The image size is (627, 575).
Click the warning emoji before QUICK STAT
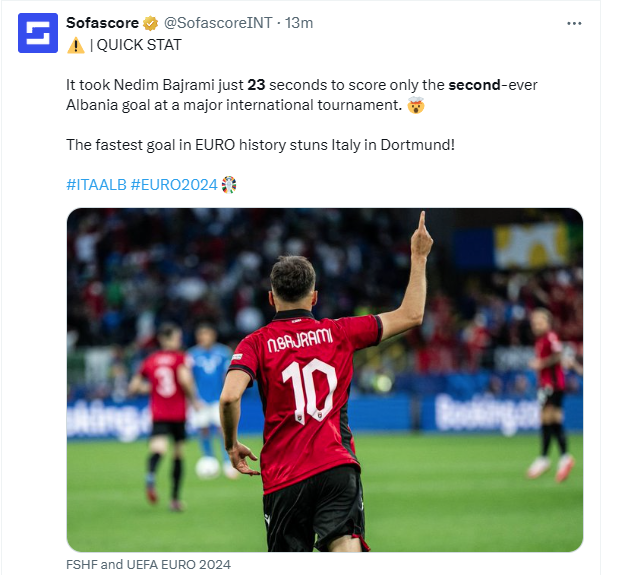75,45
